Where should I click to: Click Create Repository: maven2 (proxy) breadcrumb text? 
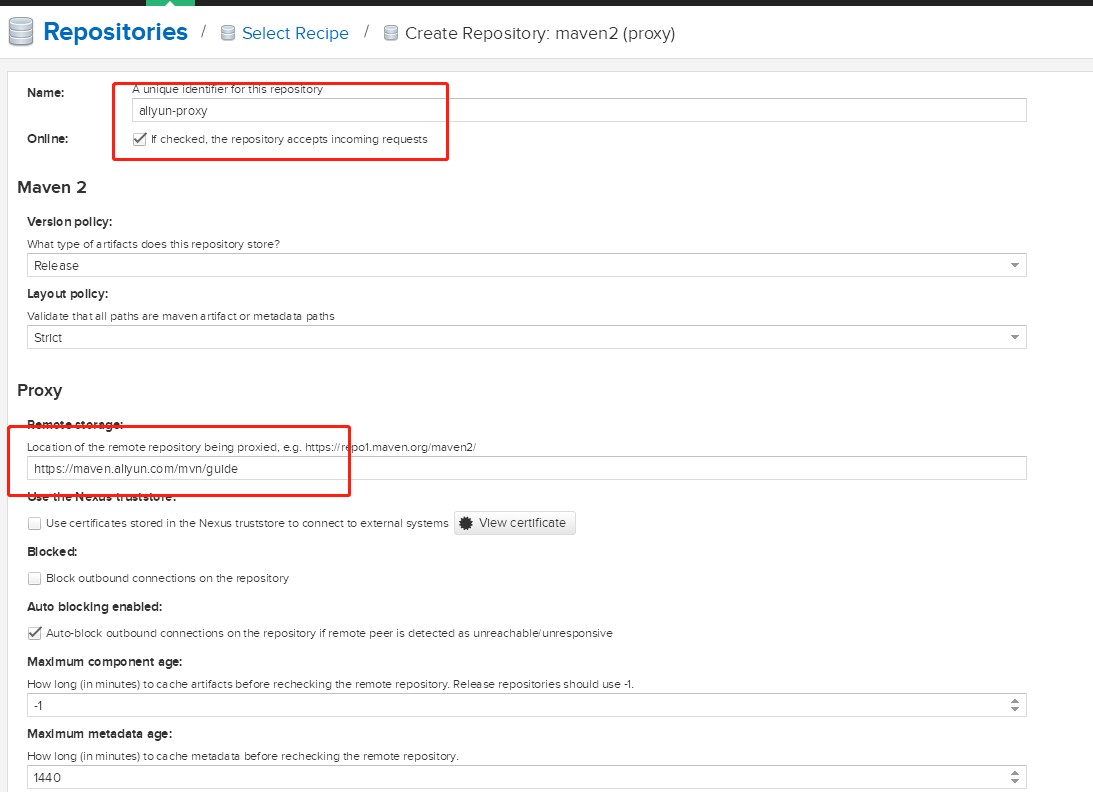pos(540,34)
